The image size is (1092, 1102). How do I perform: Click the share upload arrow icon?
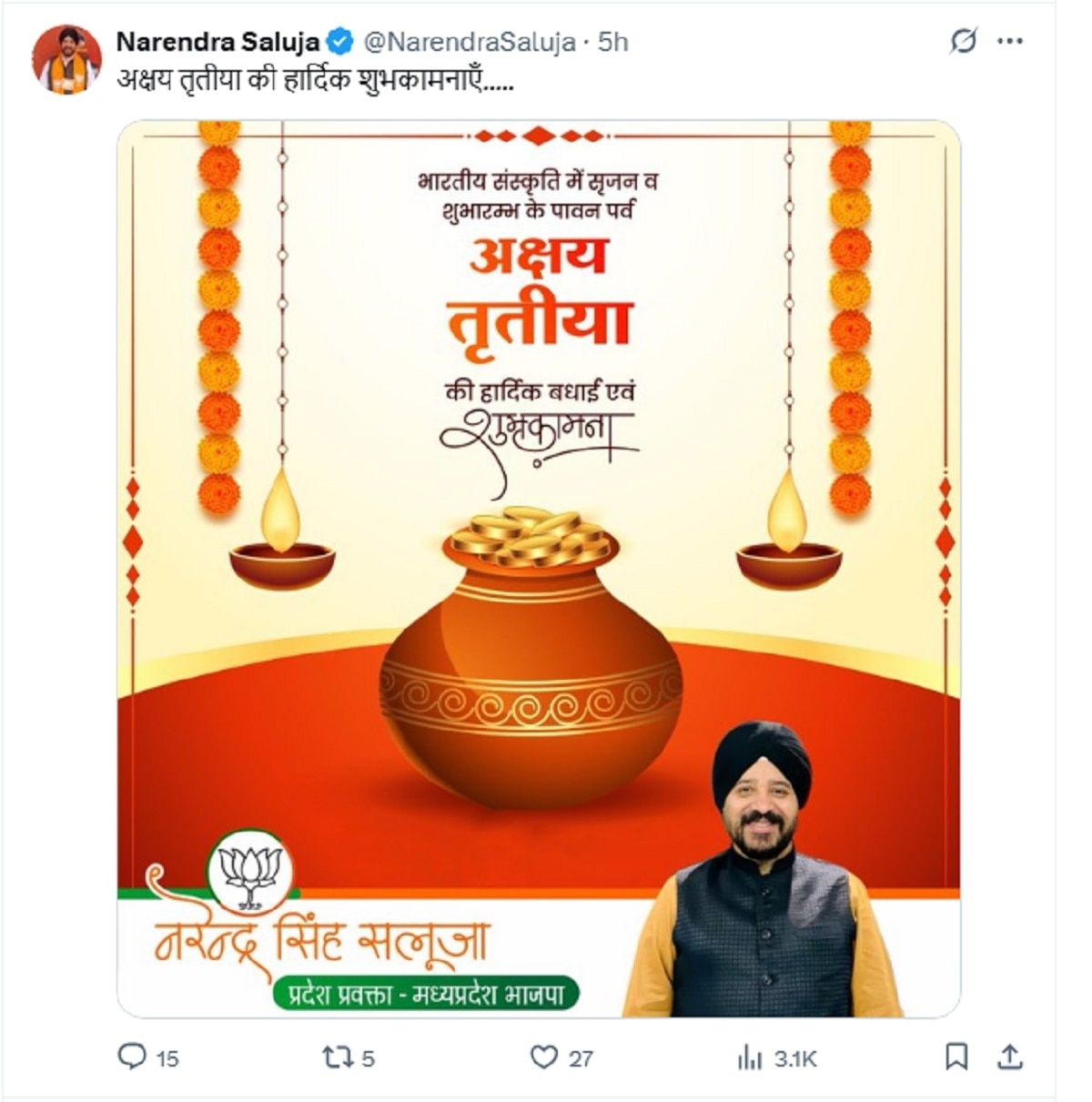(1010, 1057)
